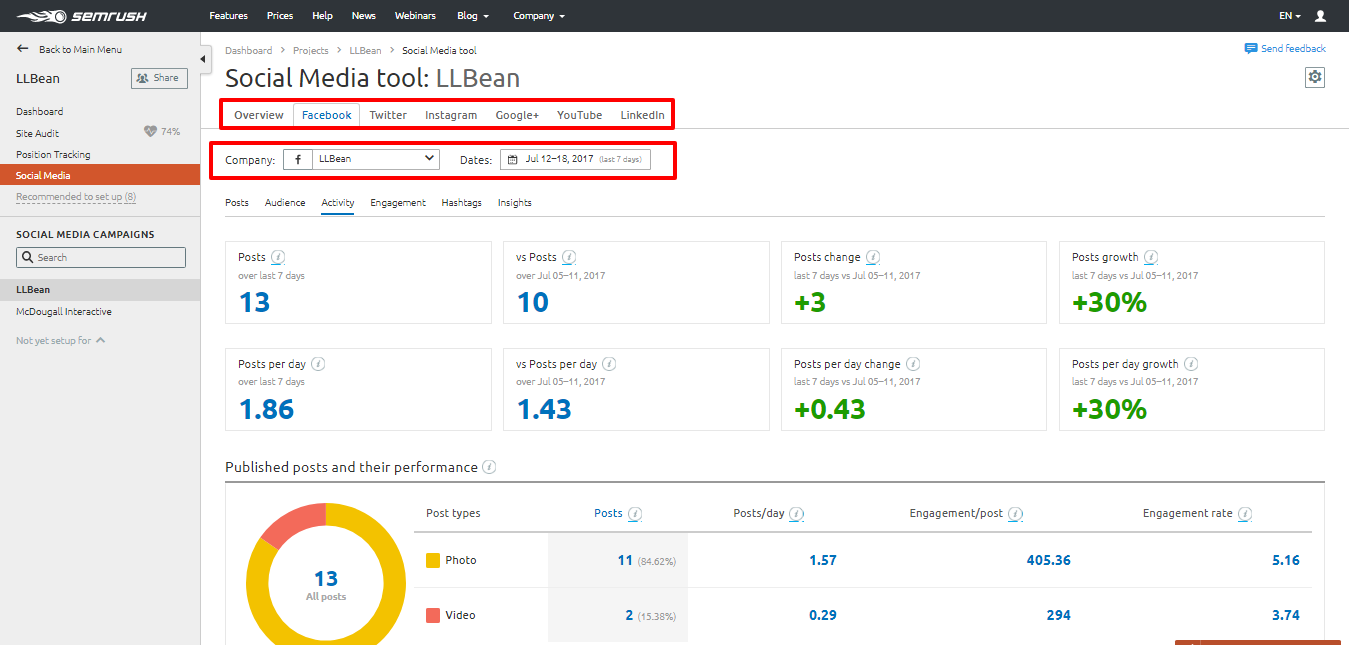Click the SEMrush logo
Viewport: 1349px width, 645px height.
[x=70, y=16]
